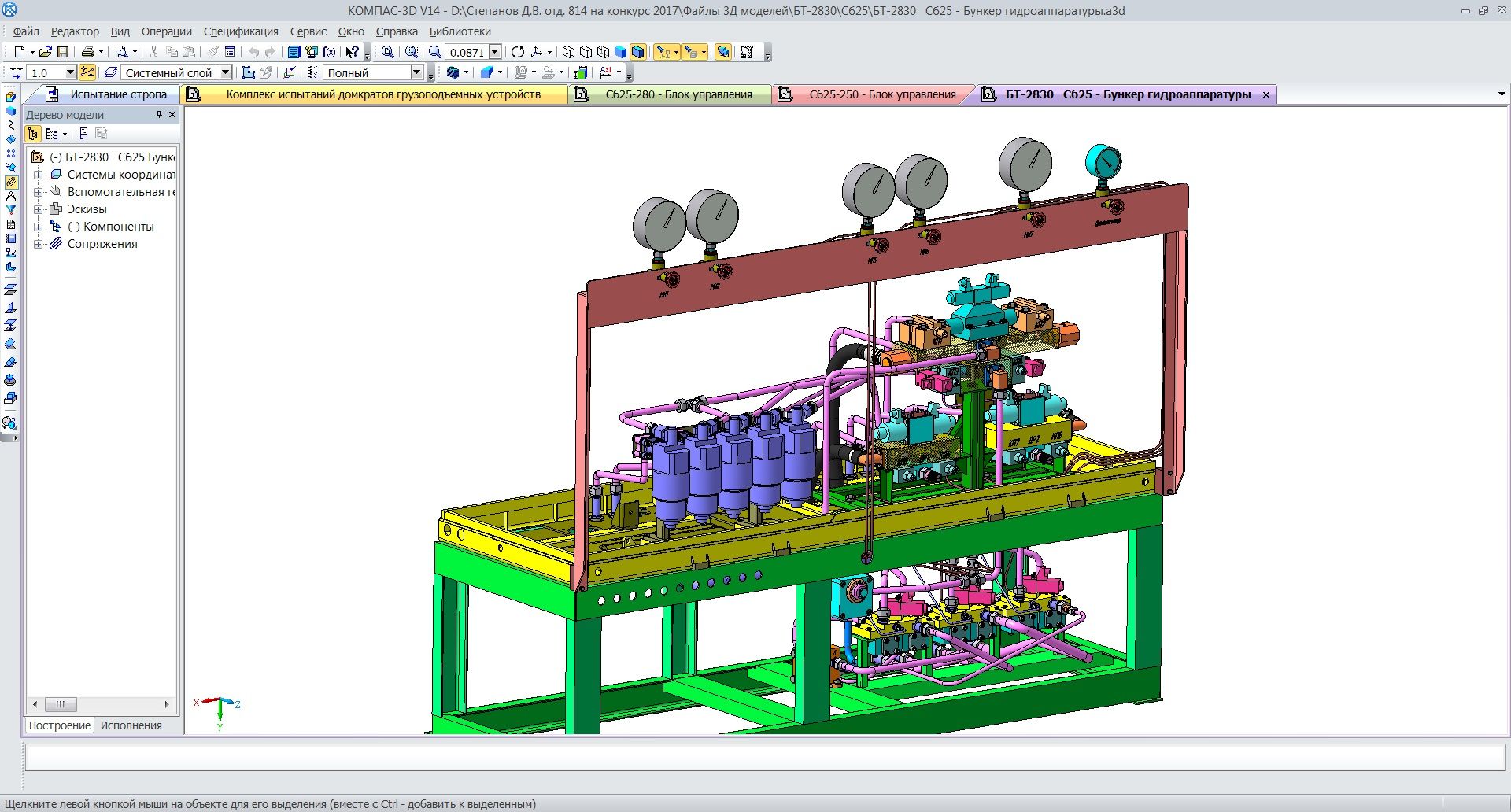This screenshot has width=1511, height=812.
Task: Pin the Дерево модели panel
Action: [x=159, y=115]
